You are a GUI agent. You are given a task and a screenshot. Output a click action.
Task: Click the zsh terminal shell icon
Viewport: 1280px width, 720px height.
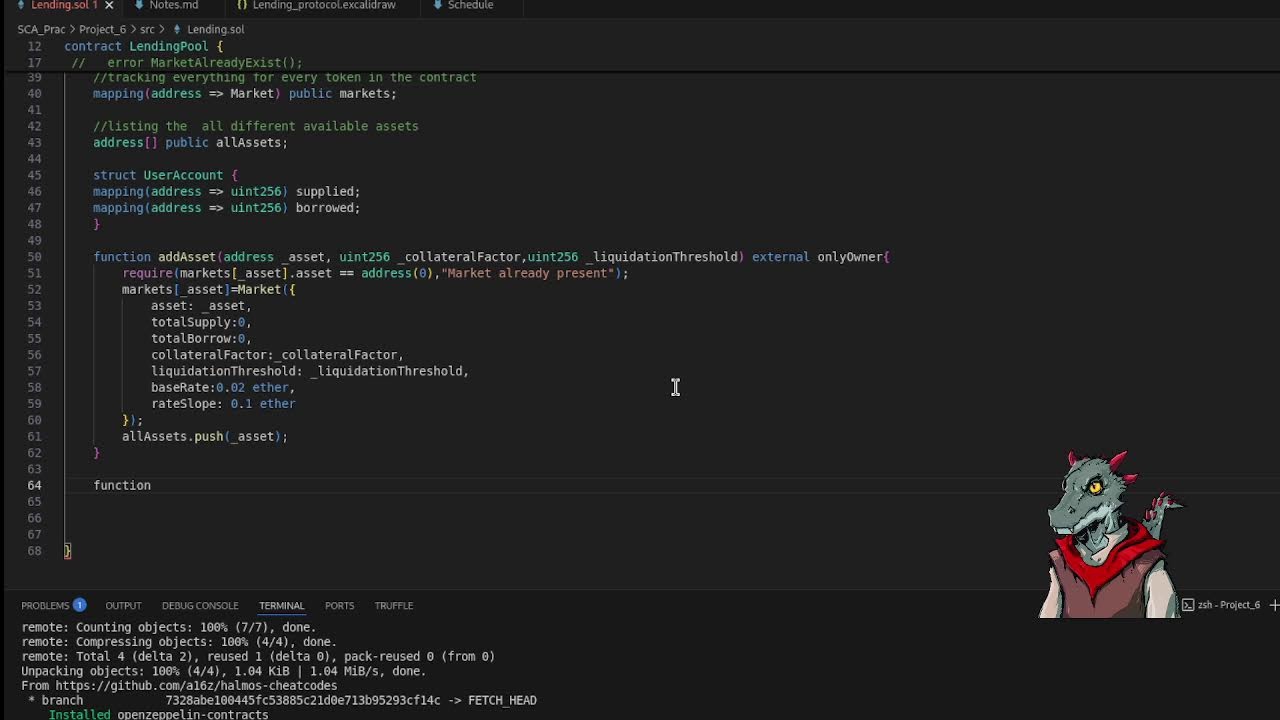[1188, 605]
